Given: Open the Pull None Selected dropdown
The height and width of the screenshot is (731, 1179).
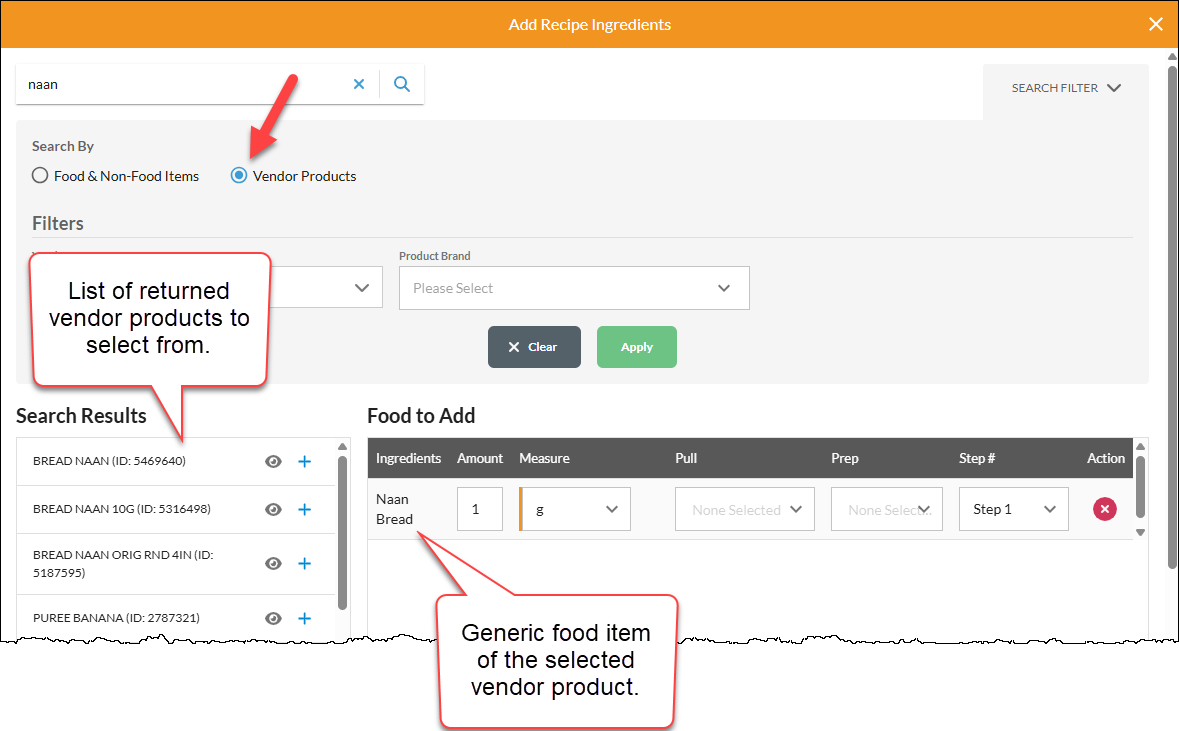Looking at the screenshot, I should 744,509.
